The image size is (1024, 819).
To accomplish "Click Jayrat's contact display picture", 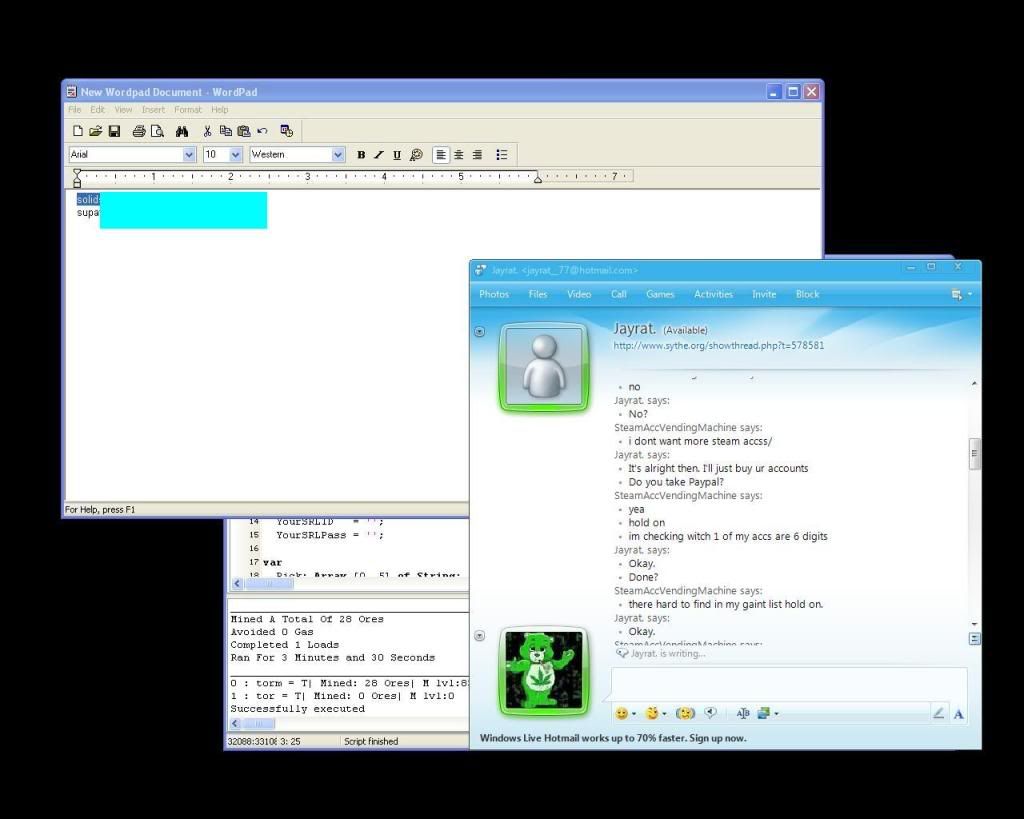I will [x=544, y=368].
